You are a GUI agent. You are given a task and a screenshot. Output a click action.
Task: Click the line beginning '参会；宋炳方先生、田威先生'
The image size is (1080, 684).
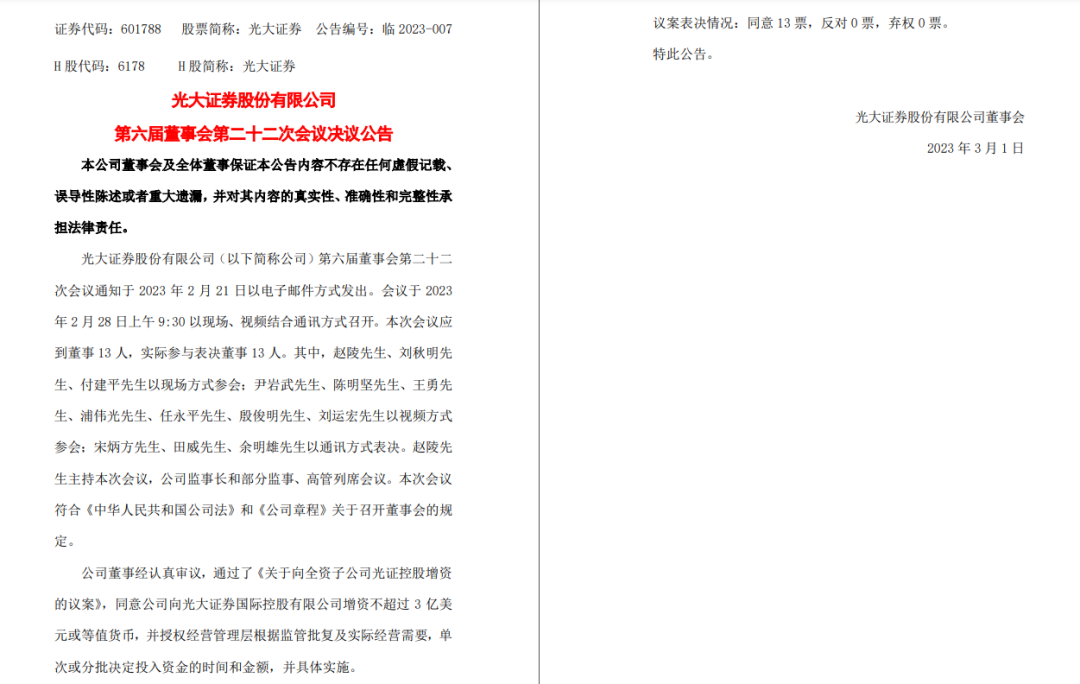click(x=253, y=447)
